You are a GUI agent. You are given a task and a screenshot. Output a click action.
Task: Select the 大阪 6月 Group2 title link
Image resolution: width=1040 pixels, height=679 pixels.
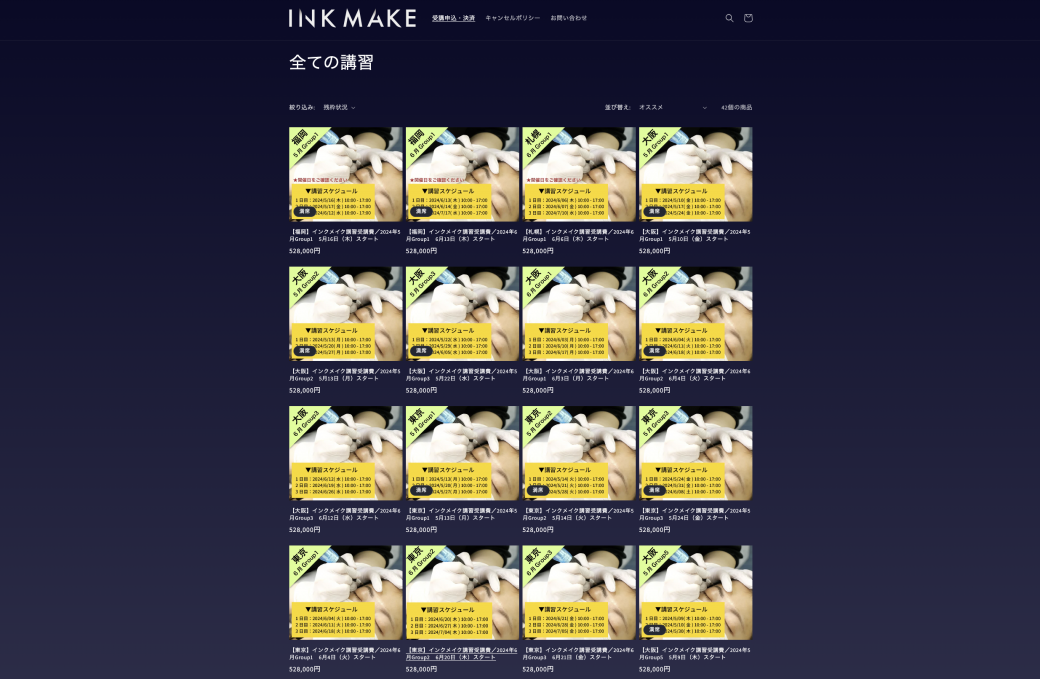click(695, 375)
